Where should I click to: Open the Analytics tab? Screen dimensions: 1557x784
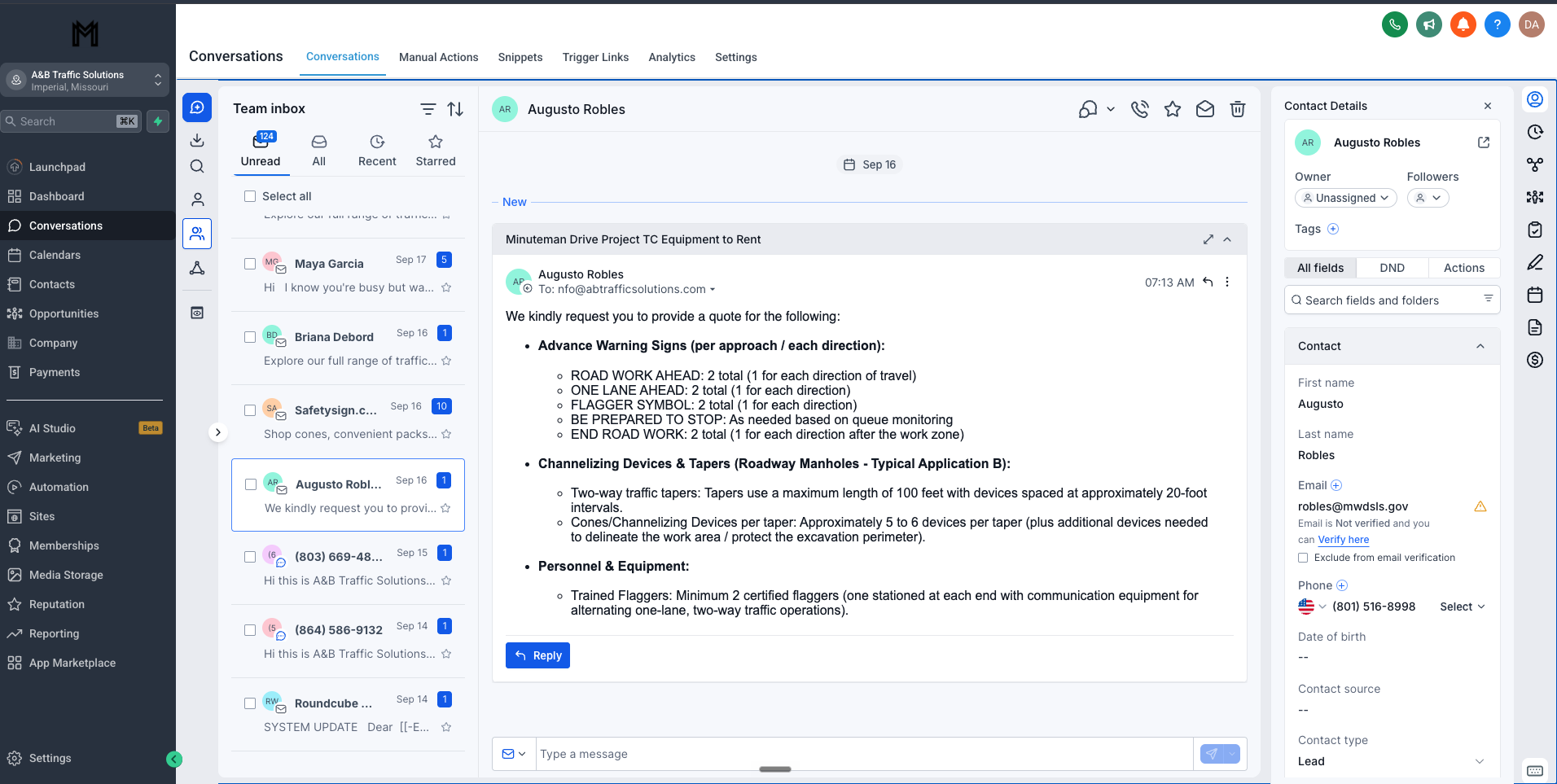[672, 57]
